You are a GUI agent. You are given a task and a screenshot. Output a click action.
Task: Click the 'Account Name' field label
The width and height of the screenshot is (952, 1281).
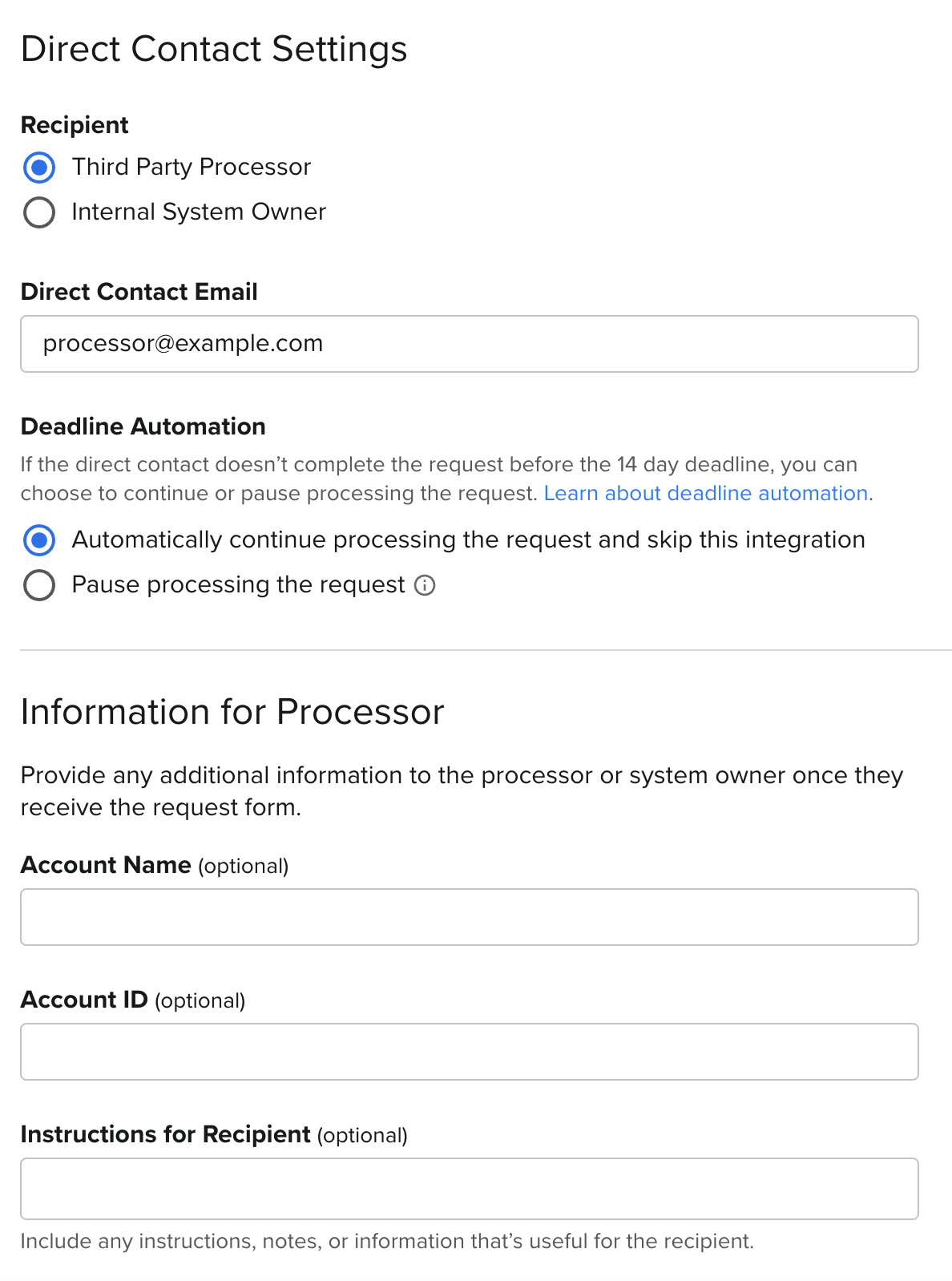pyautogui.click(x=106, y=865)
